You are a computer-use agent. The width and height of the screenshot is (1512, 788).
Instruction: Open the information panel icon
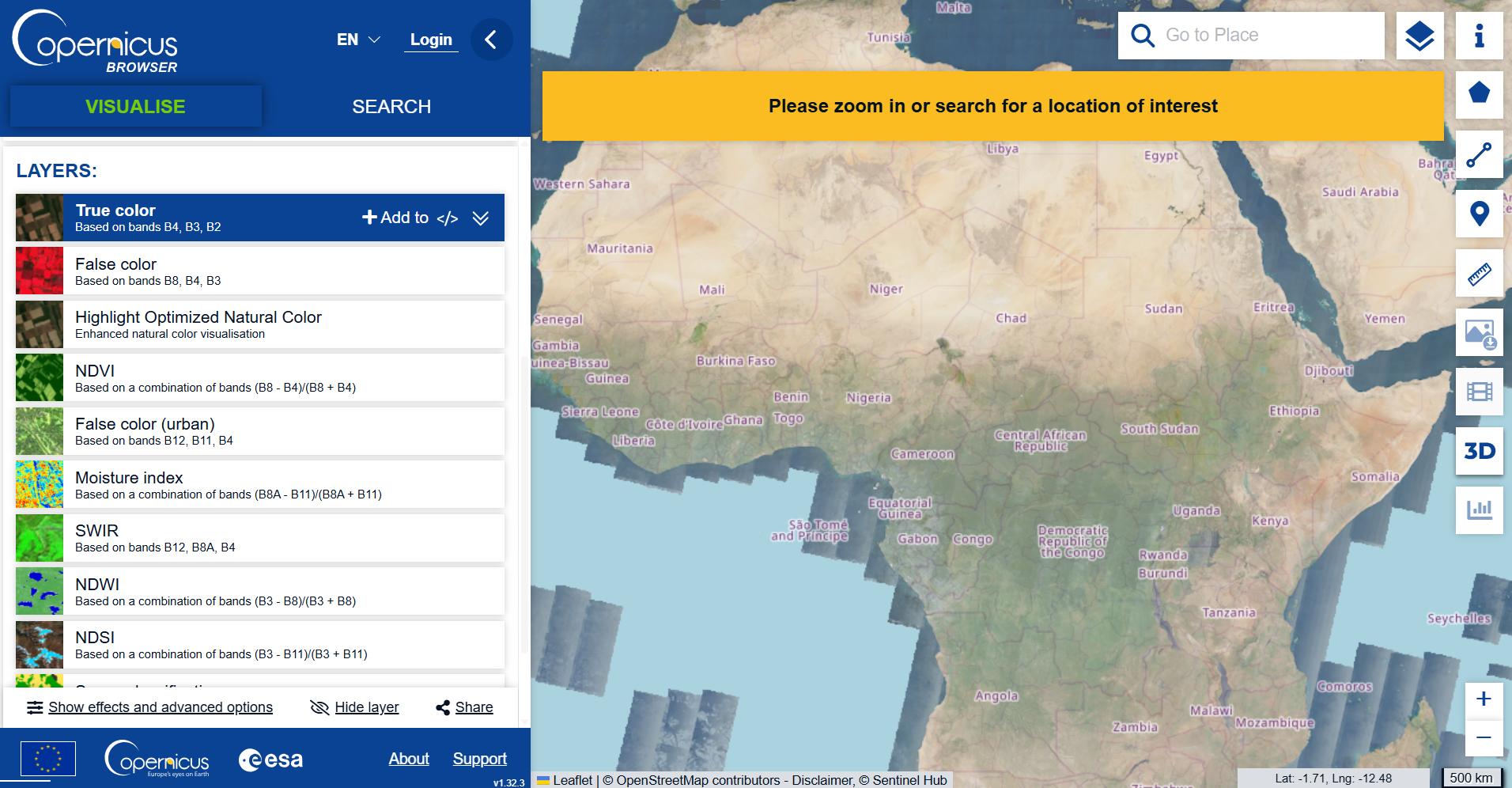(1479, 36)
